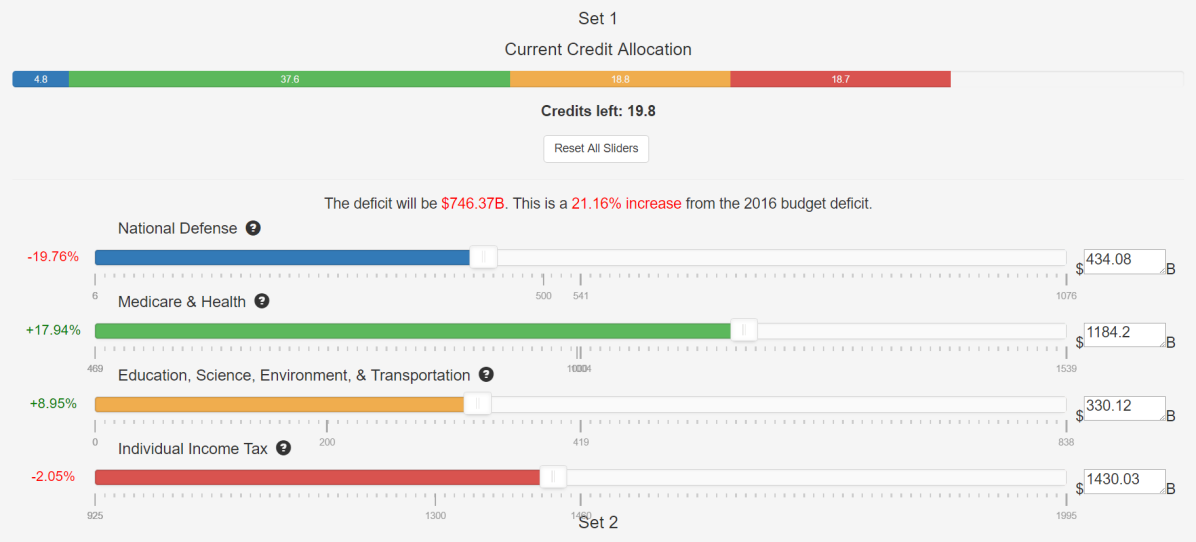Click the Medicare & Health slider handle

[x=744, y=331]
